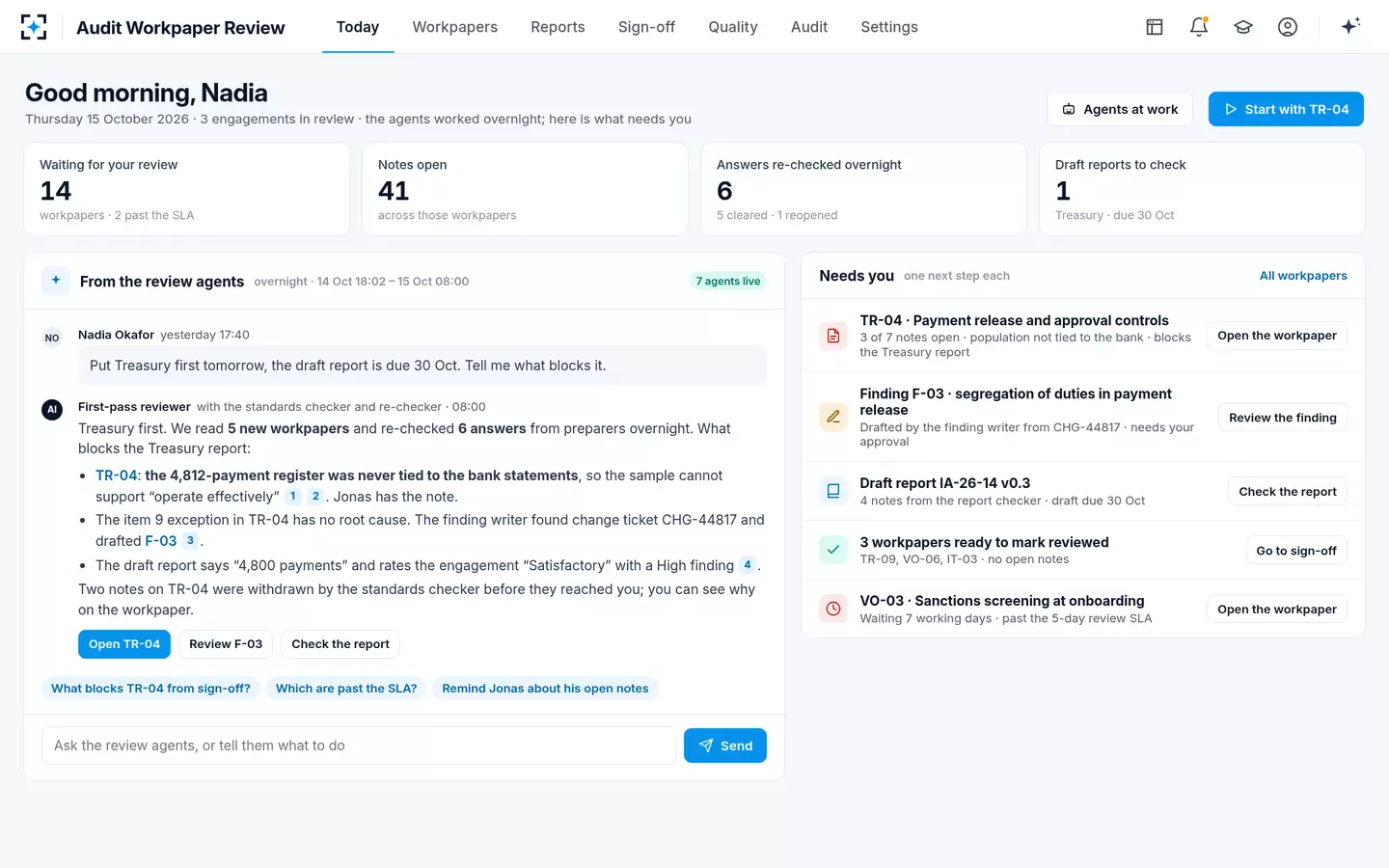
Task: Open the All workpapers link
Action: [x=1303, y=276]
